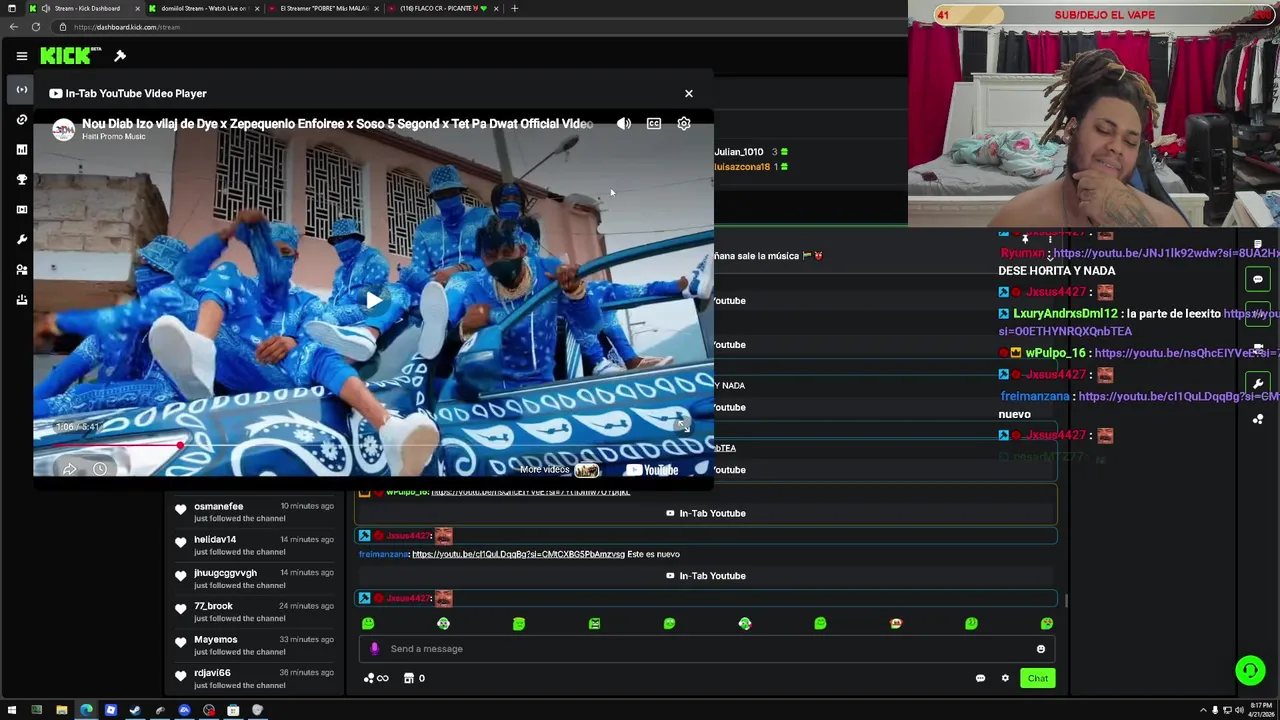Click the green Chat send button
The height and width of the screenshot is (720, 1280).
point(1038,678)
